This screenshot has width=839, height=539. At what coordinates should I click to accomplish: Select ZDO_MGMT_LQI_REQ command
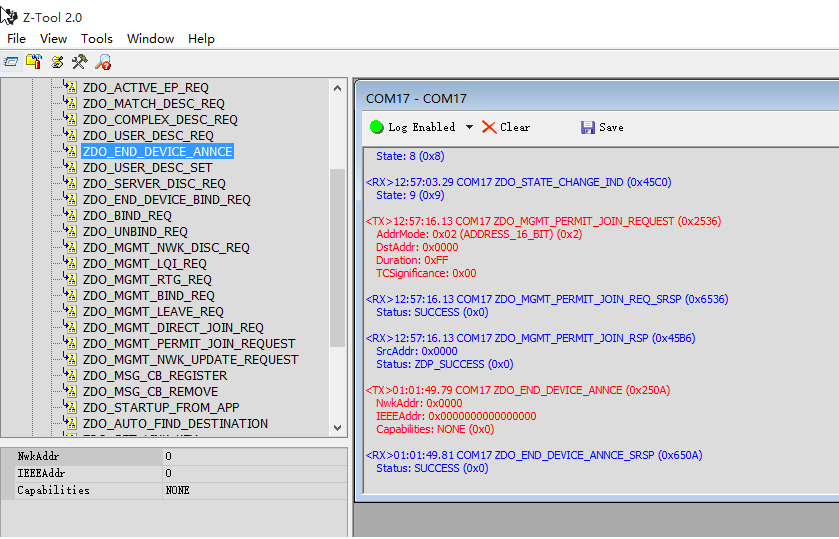(x=144, y=264)
